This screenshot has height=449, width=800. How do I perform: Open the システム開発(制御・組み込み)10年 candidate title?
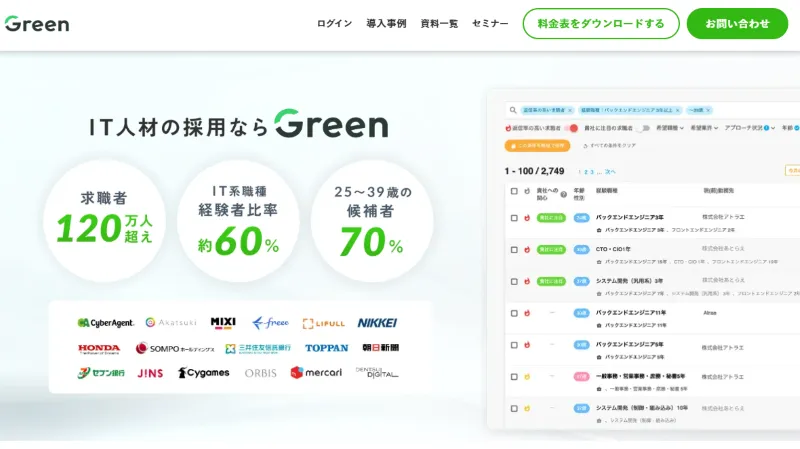pos(642,408)
